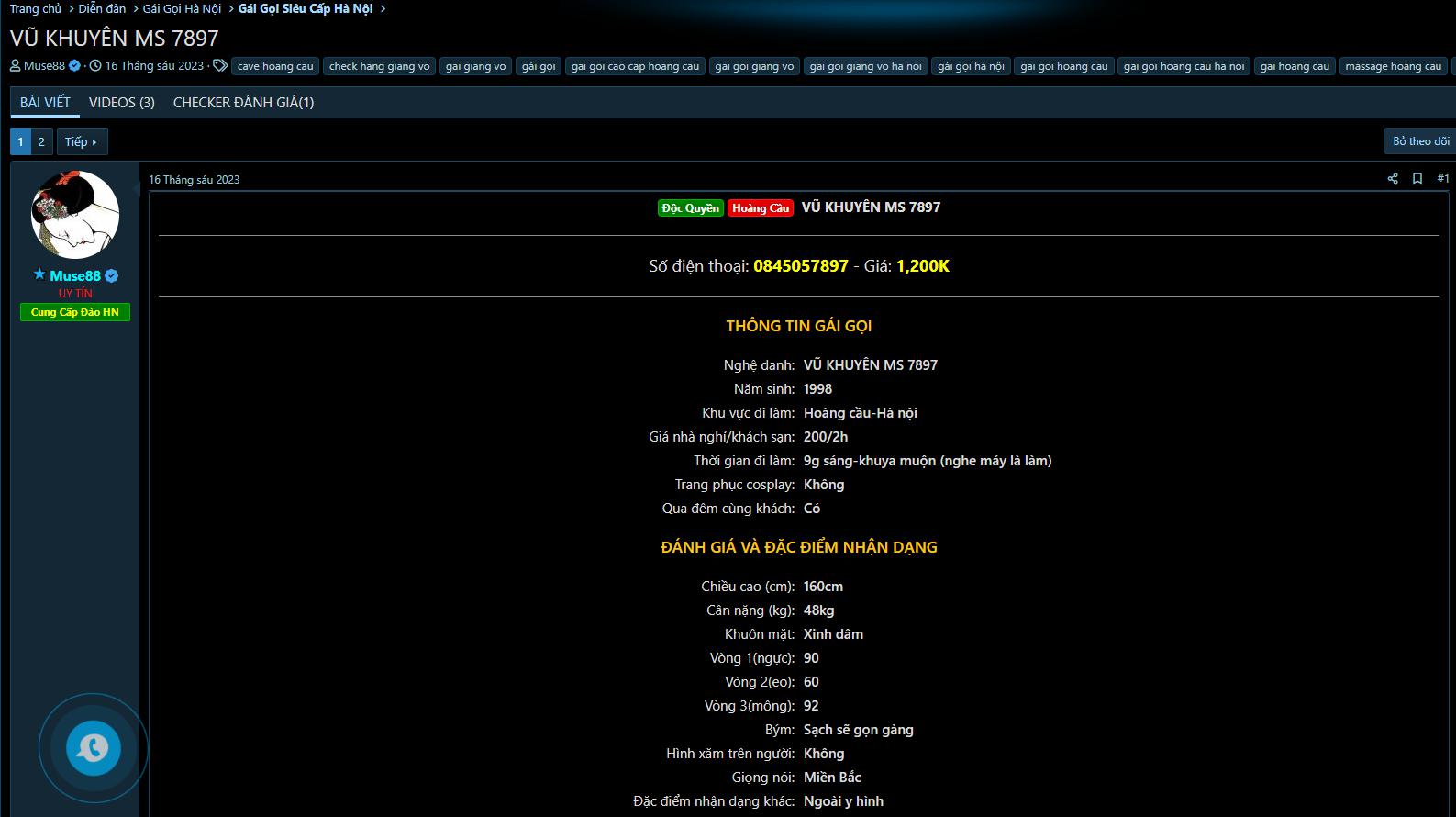This screenshot has width=1456, height=817.
Task: Click the verified badge beside Muse88 in sidebar
Action: click(x=112, y=276)
